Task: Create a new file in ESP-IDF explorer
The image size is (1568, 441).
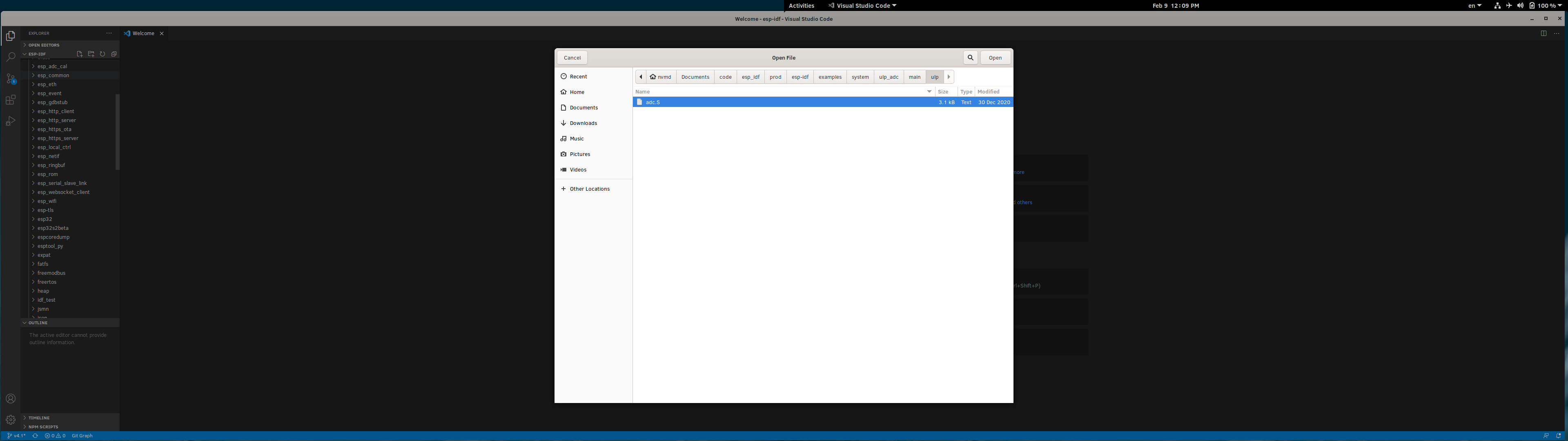Action: tap(79, 53)
